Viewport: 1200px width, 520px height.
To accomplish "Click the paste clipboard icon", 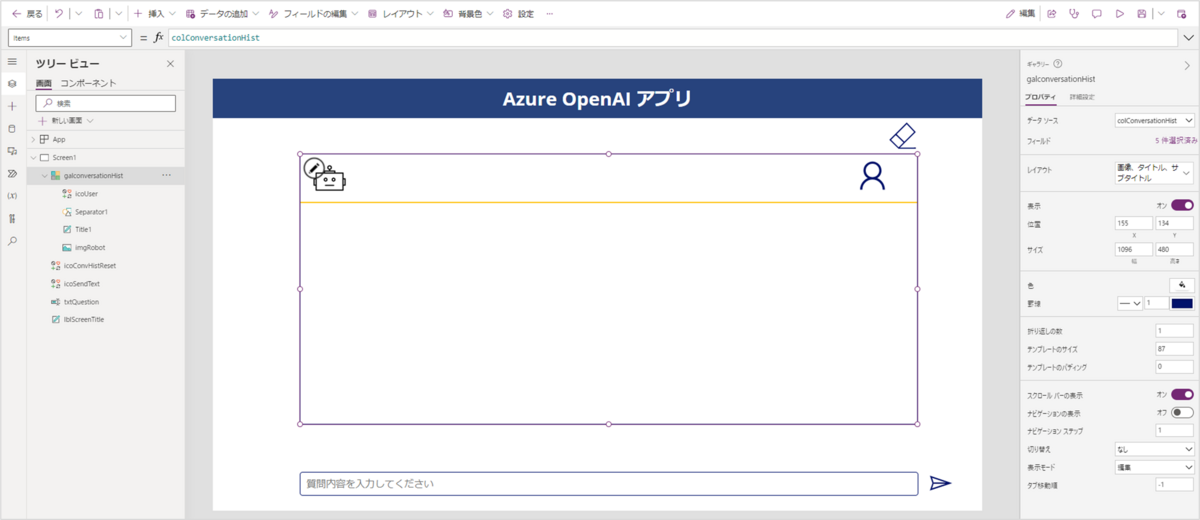I will (98, 14).
